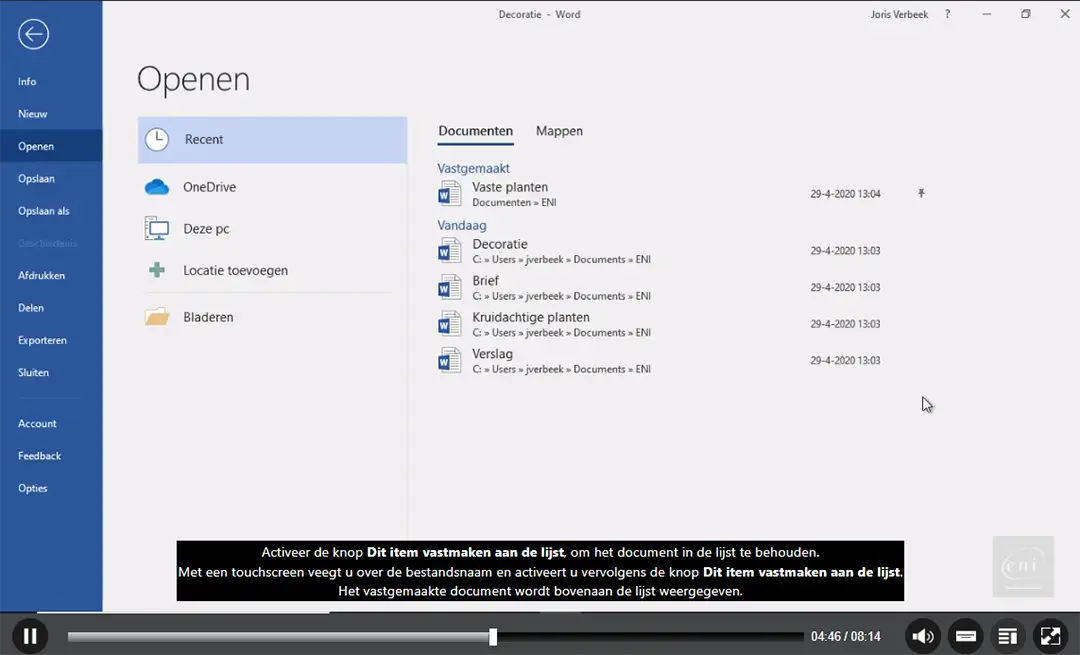Viewport: 1080px width, 655px height.
Task: Select Nieuw in the sidebar
Action: click(51, 114)
